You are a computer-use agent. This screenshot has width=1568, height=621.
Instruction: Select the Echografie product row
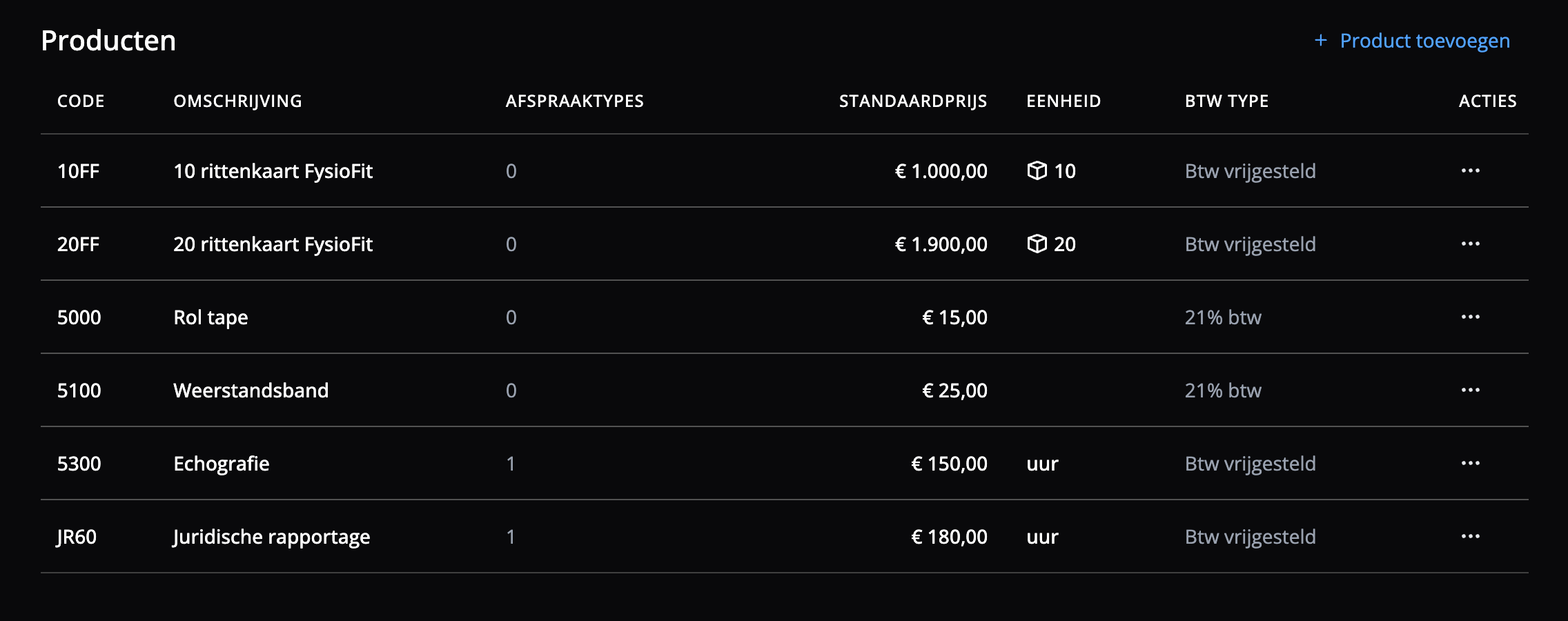[x=221, y=464]
